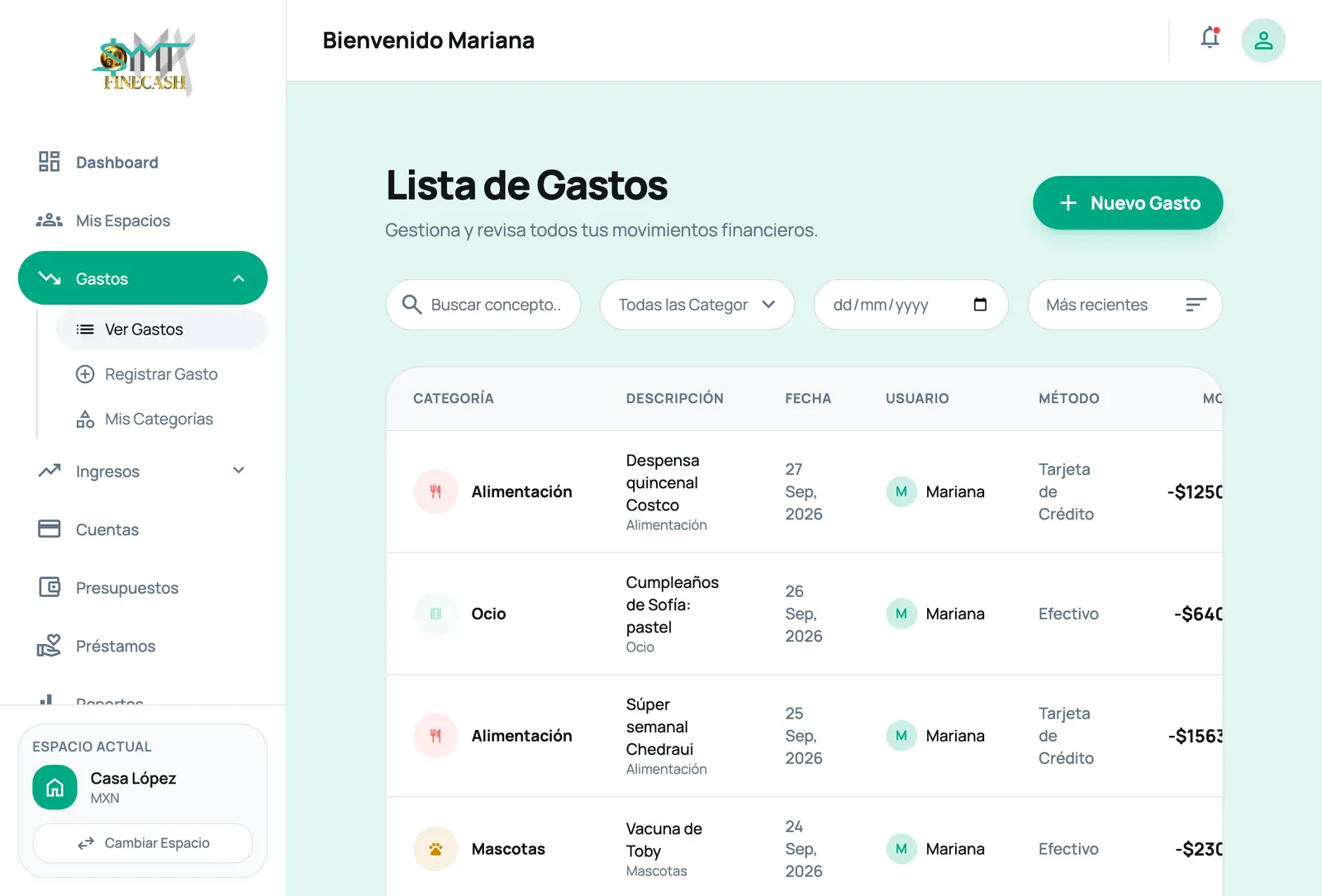Click the calendar icon in date field

(980, 305)
